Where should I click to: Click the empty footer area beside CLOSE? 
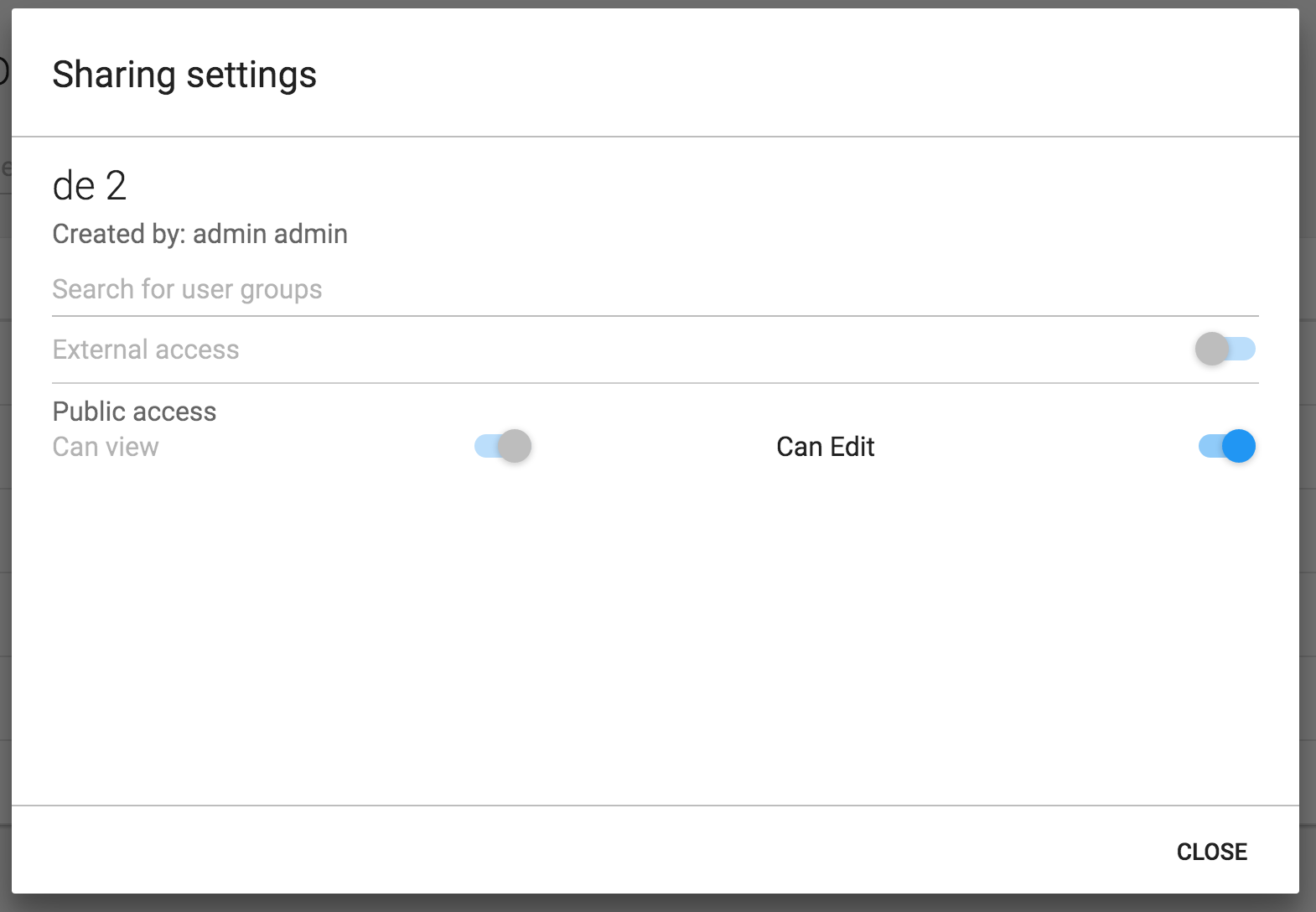[x=587, y=850]
